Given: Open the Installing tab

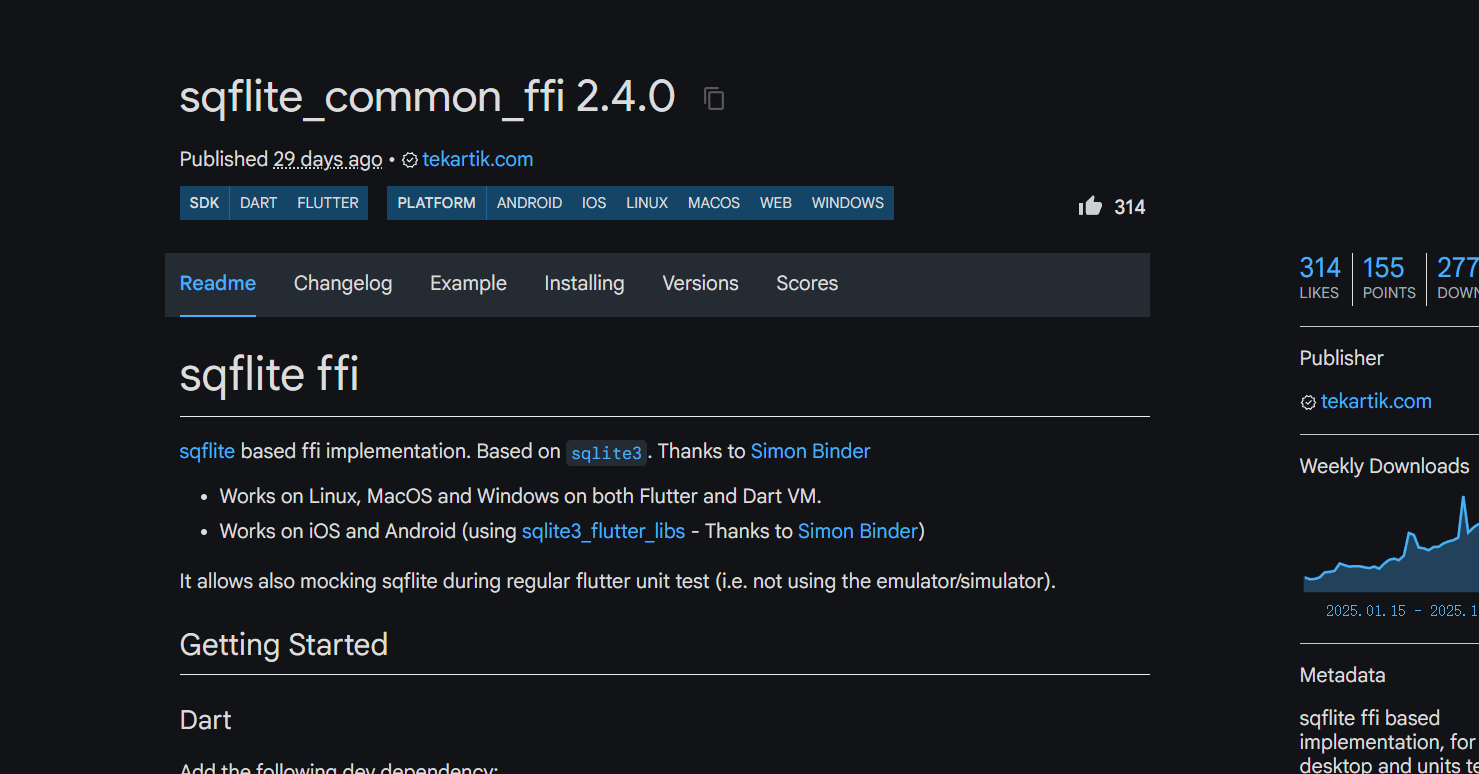Looking at the screenshot, I should click(584, 284).
